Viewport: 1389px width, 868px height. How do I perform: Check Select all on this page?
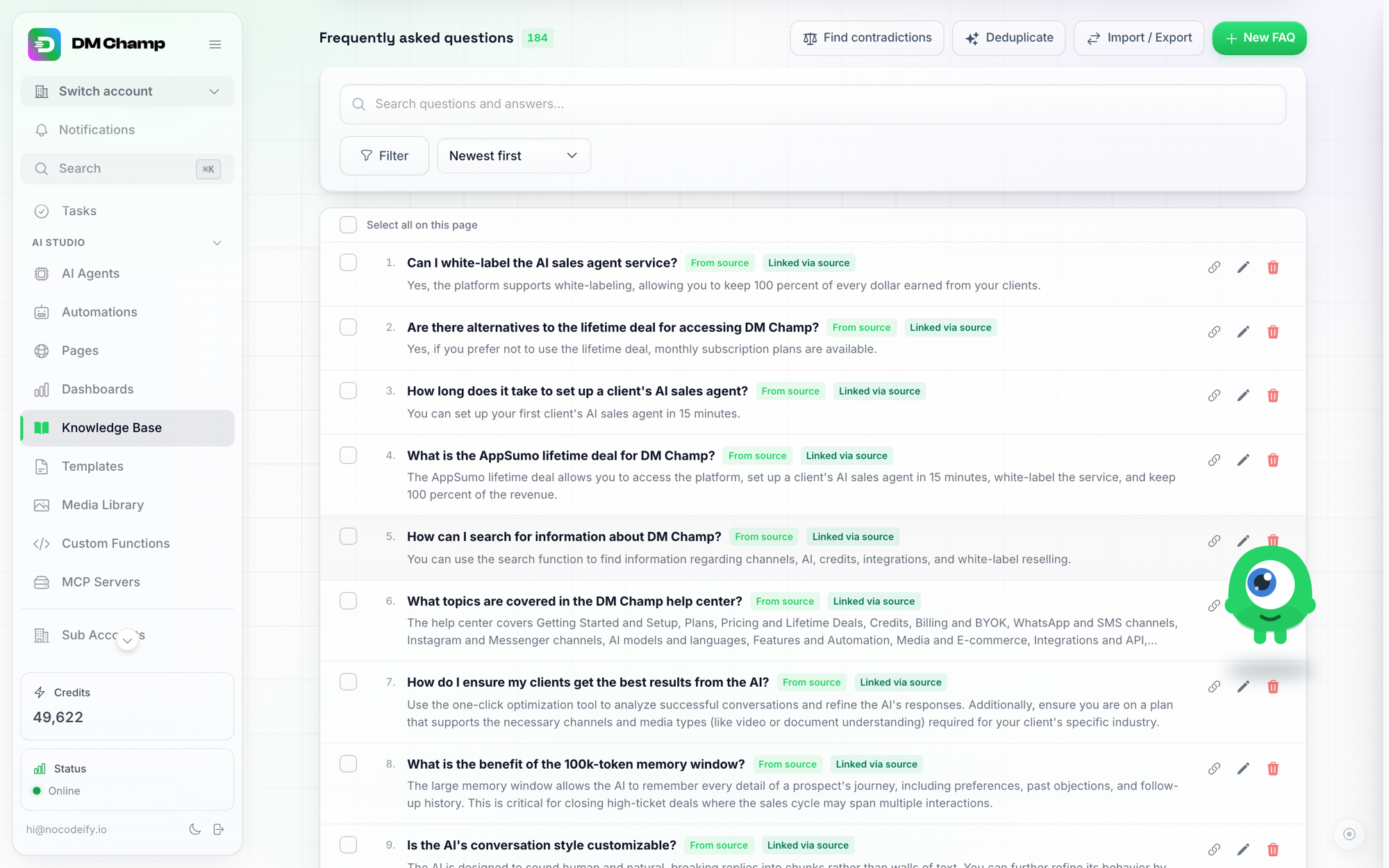tap(348, 225)
